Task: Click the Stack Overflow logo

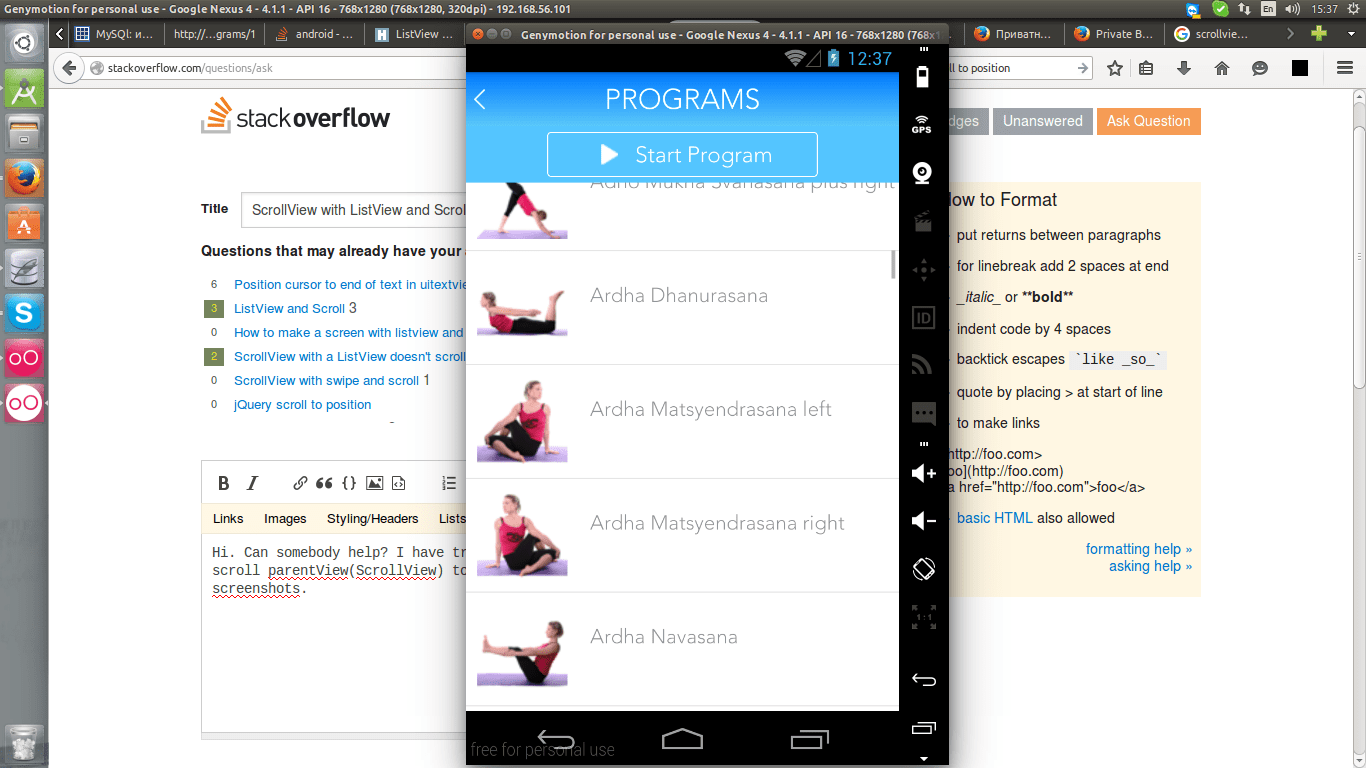Action: (296, 117)
